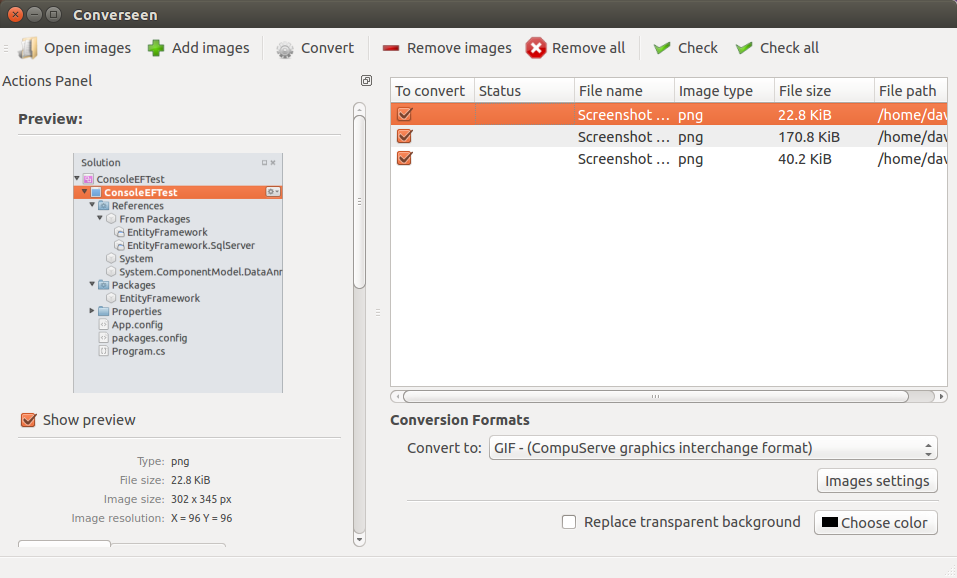Image resolution: width=957 pixels, height=578 pixels.
Task: Click the Convert gear icon
Action: pos(284,49)
